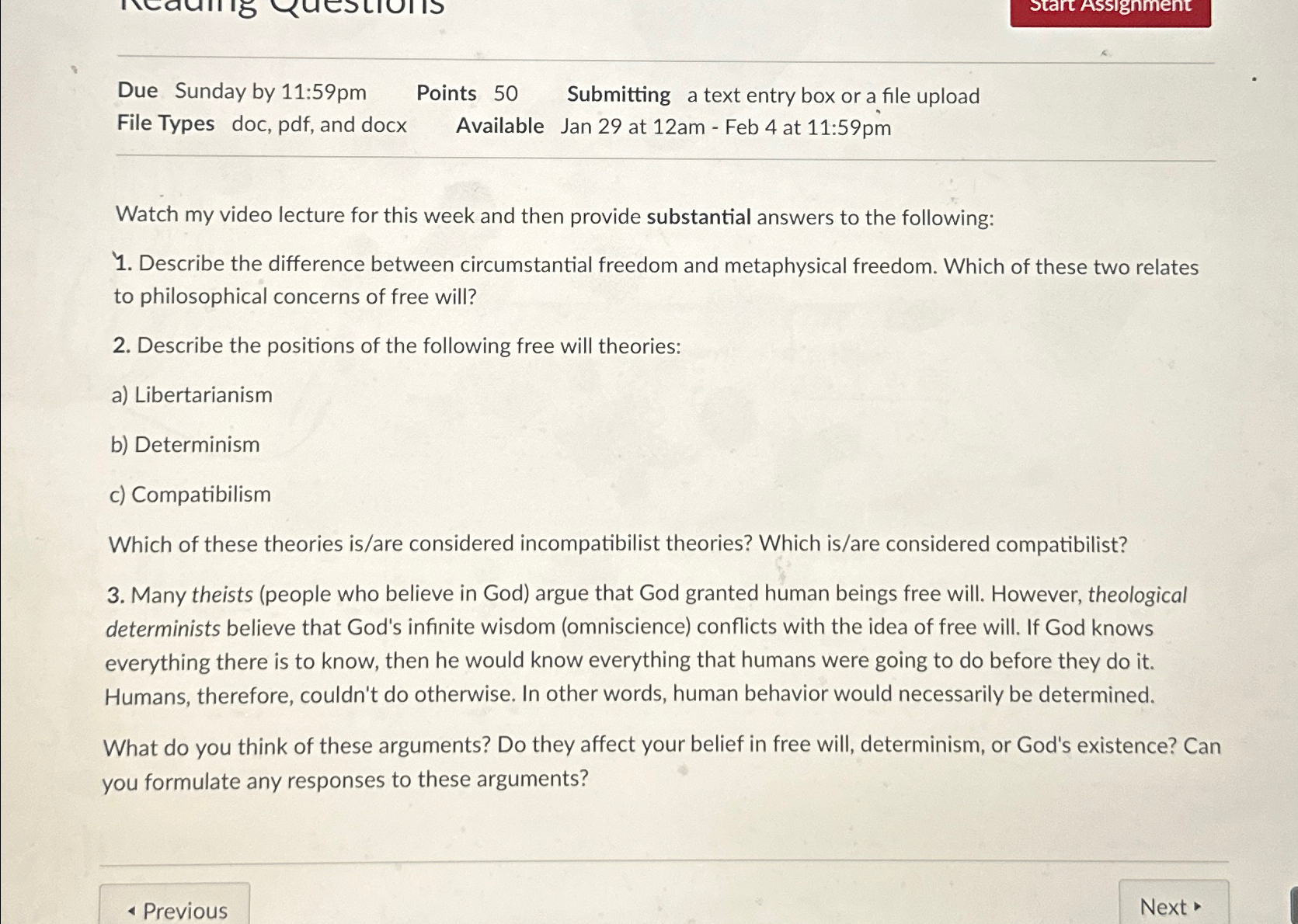Click the Compatibilism list item
The width and height of the screenshot is (1298, 924).
pos(190,494)
